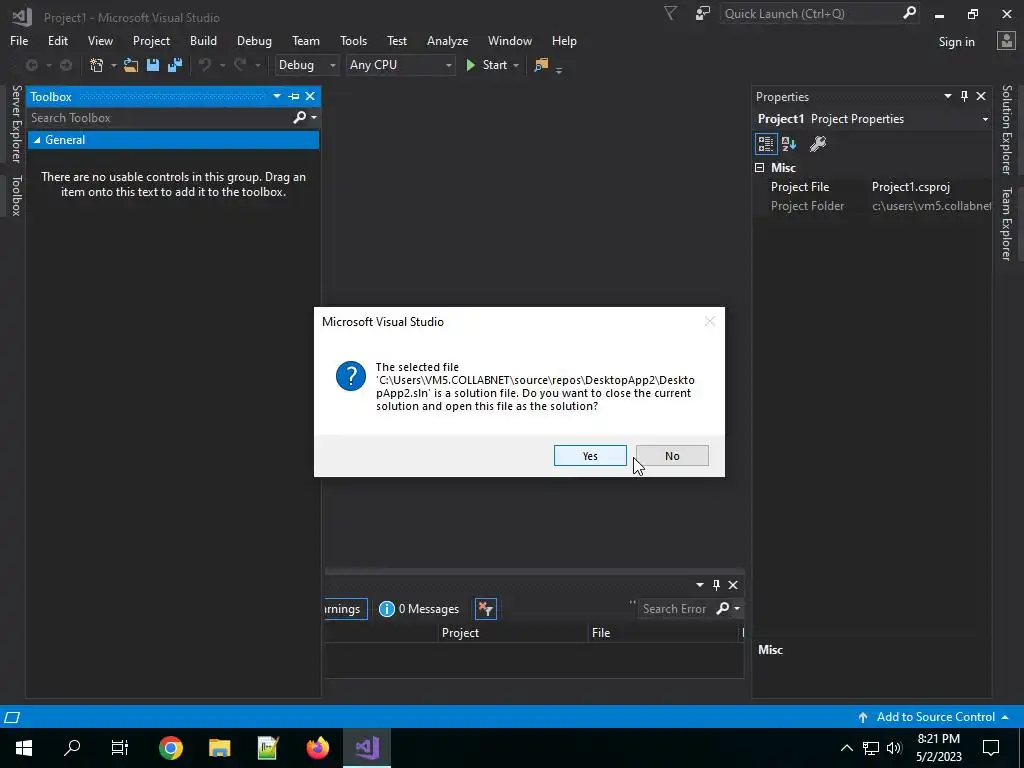Click the account avatar icon beside Sign in
The image size is (1024, 768).
(x=1006, y=41)
